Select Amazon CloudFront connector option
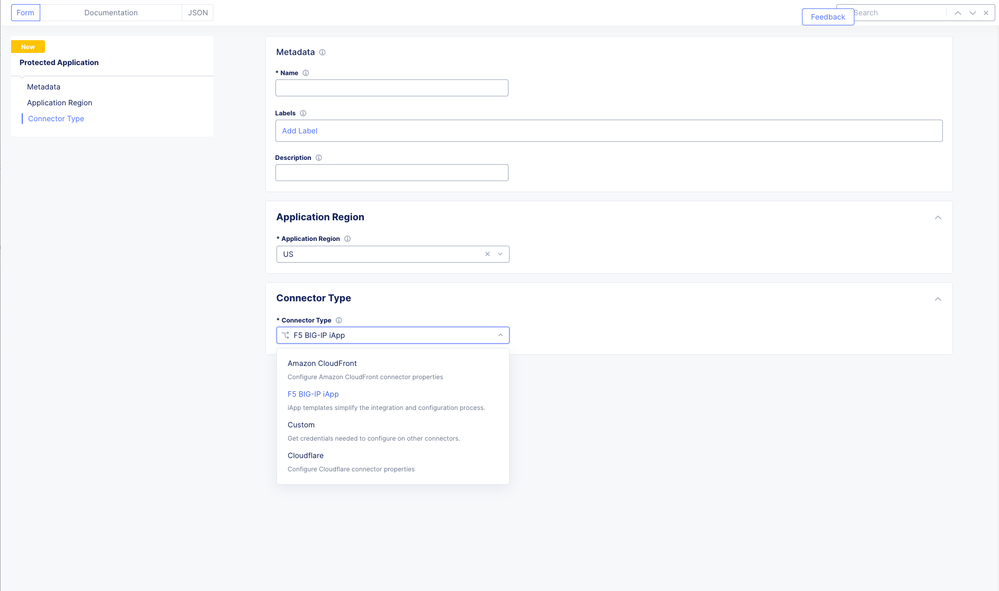Viewport: 999px width, 591px height. (322, 364)
